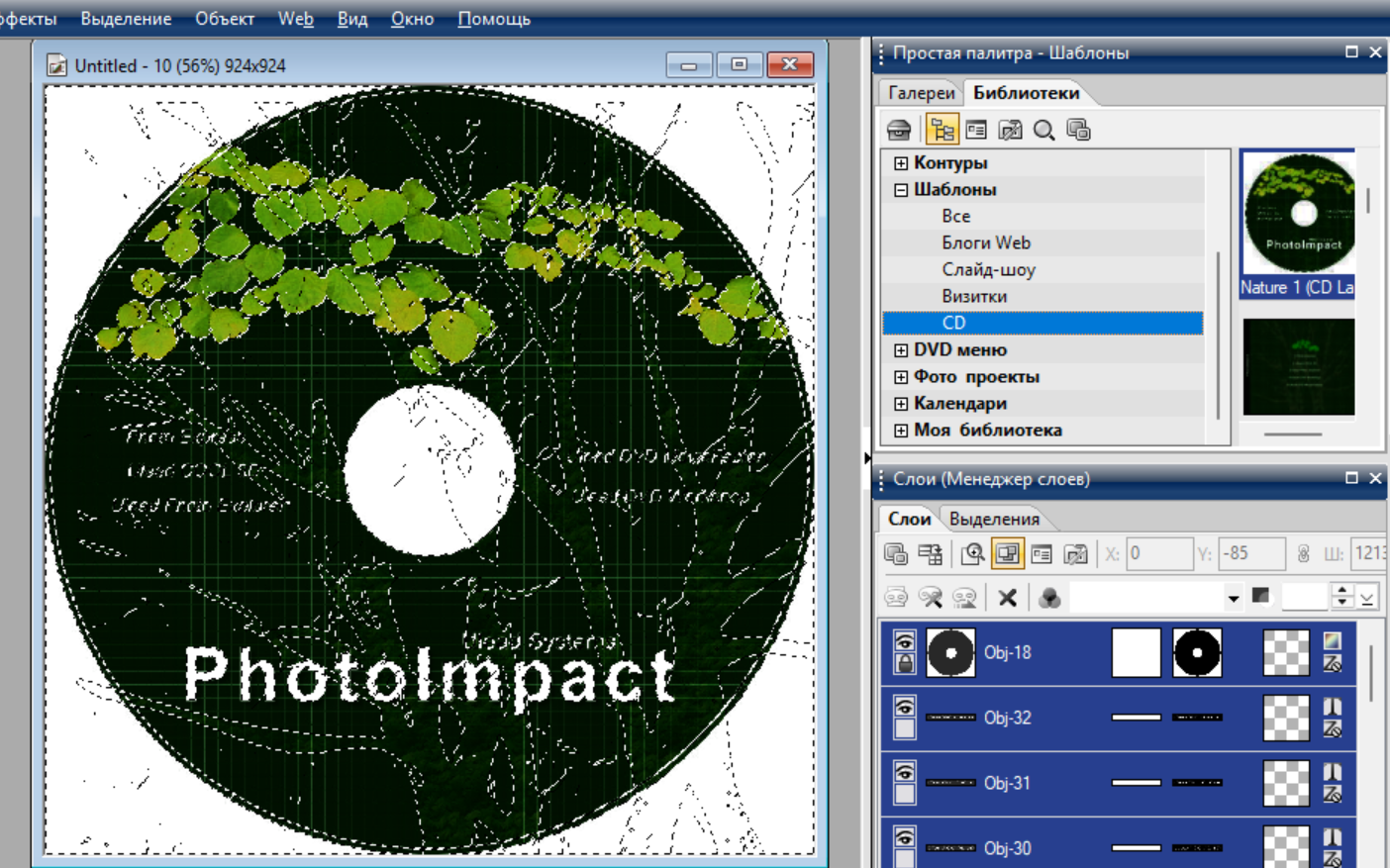This screenshot has height=868, width=1390.
Task: Click the text type icon on Obj-31 row
Action: click(x=1333, y=772)
